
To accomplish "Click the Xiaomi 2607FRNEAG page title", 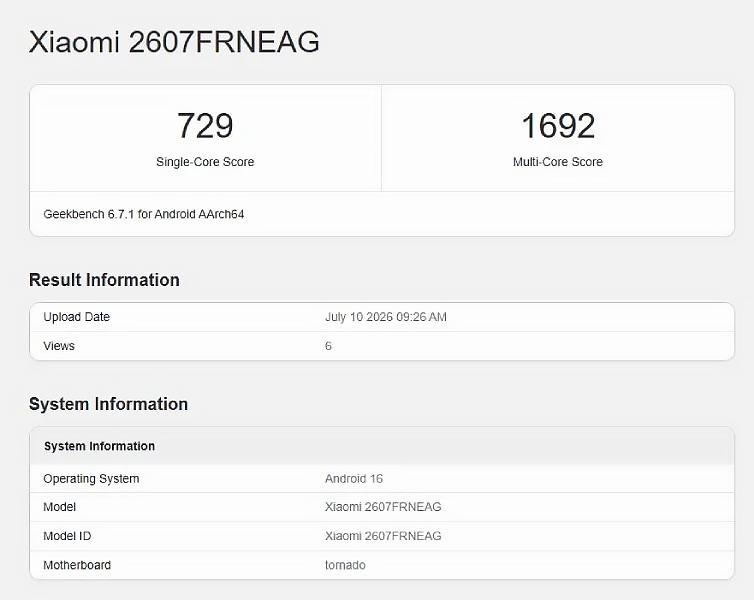I will click(x=174, y=42).
